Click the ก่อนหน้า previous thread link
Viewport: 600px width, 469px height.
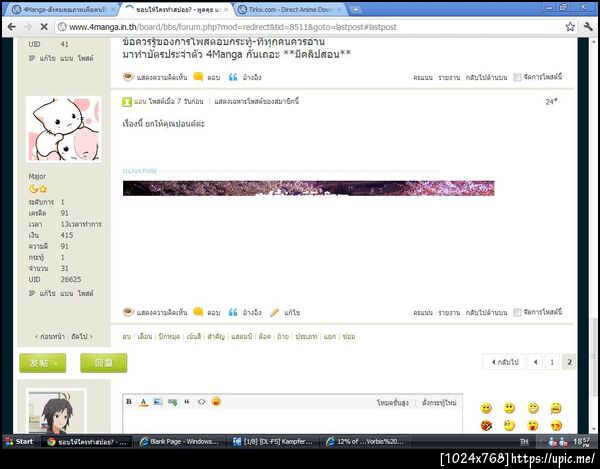point(50,336)
